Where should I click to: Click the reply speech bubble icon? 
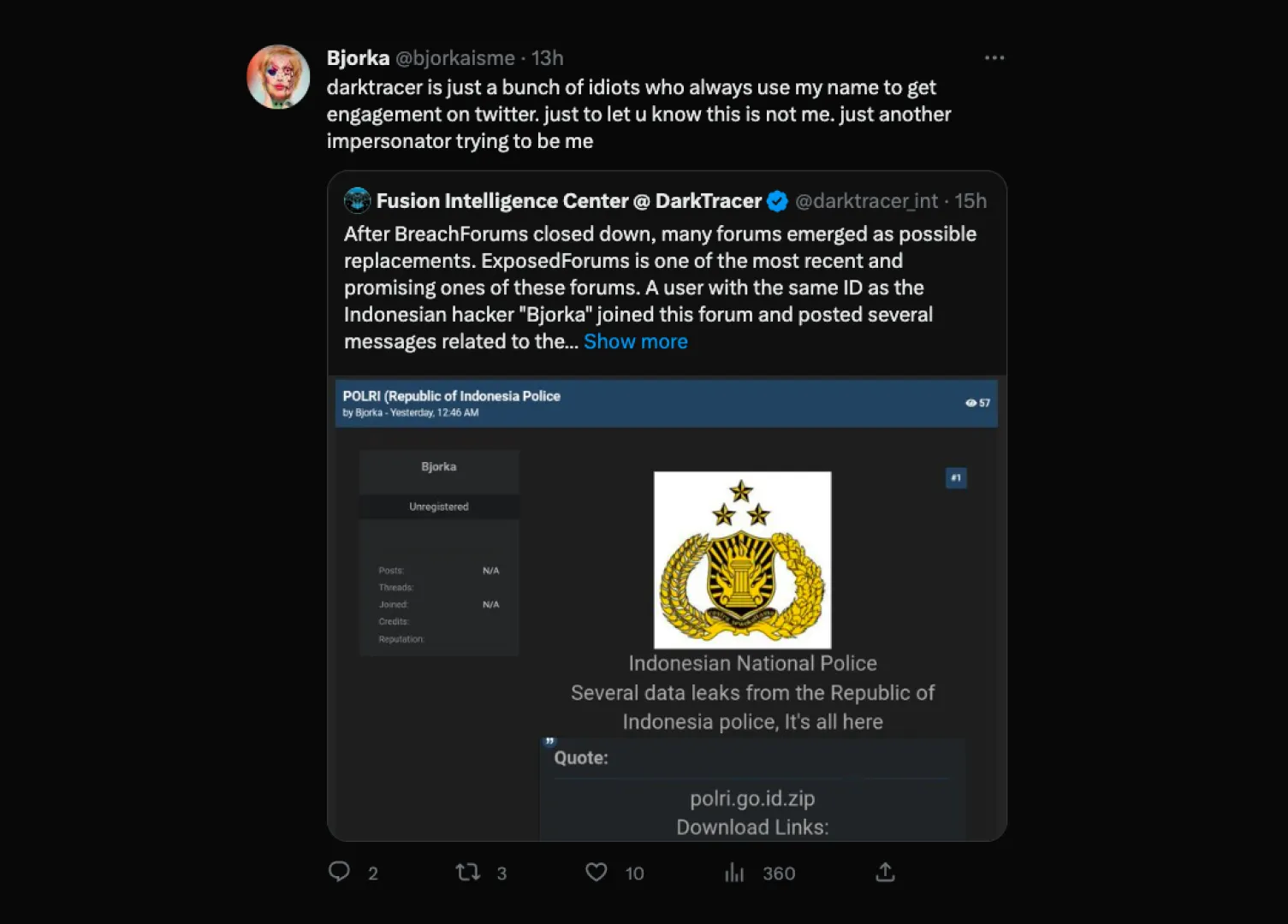(340, 872)
